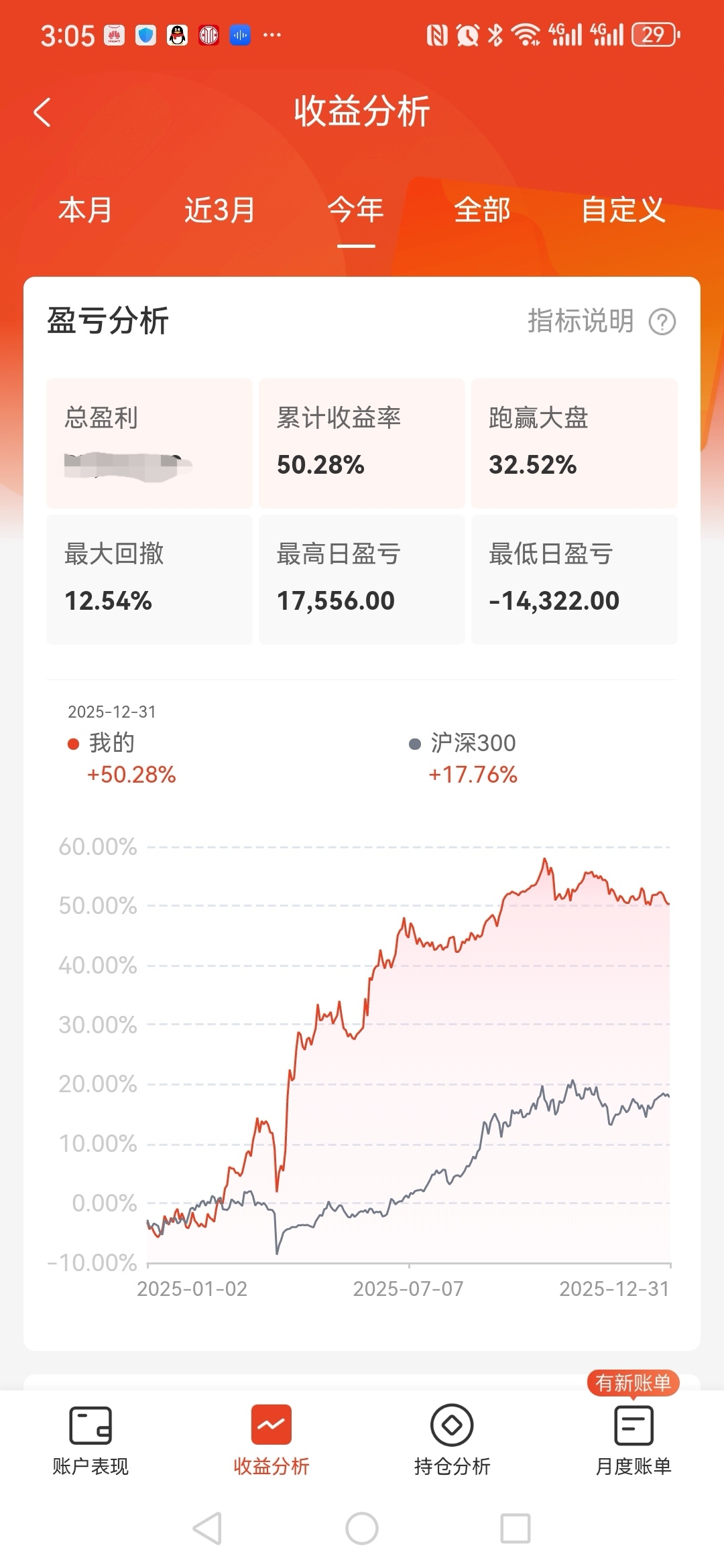The width and height of the screenshot is (724, 1568).
Task: Toggle the 我的 legend series
Action: pos(111,743)
